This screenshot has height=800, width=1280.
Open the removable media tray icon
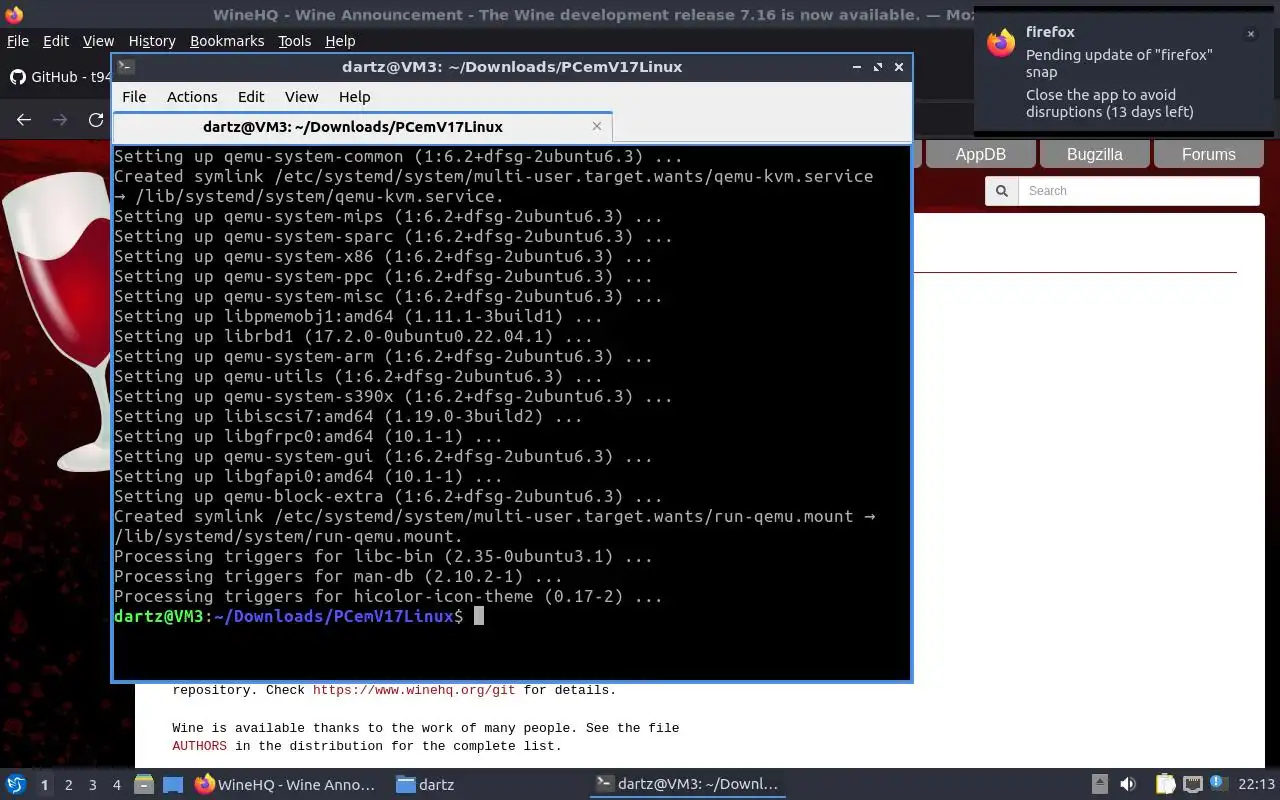[1099, 785]
